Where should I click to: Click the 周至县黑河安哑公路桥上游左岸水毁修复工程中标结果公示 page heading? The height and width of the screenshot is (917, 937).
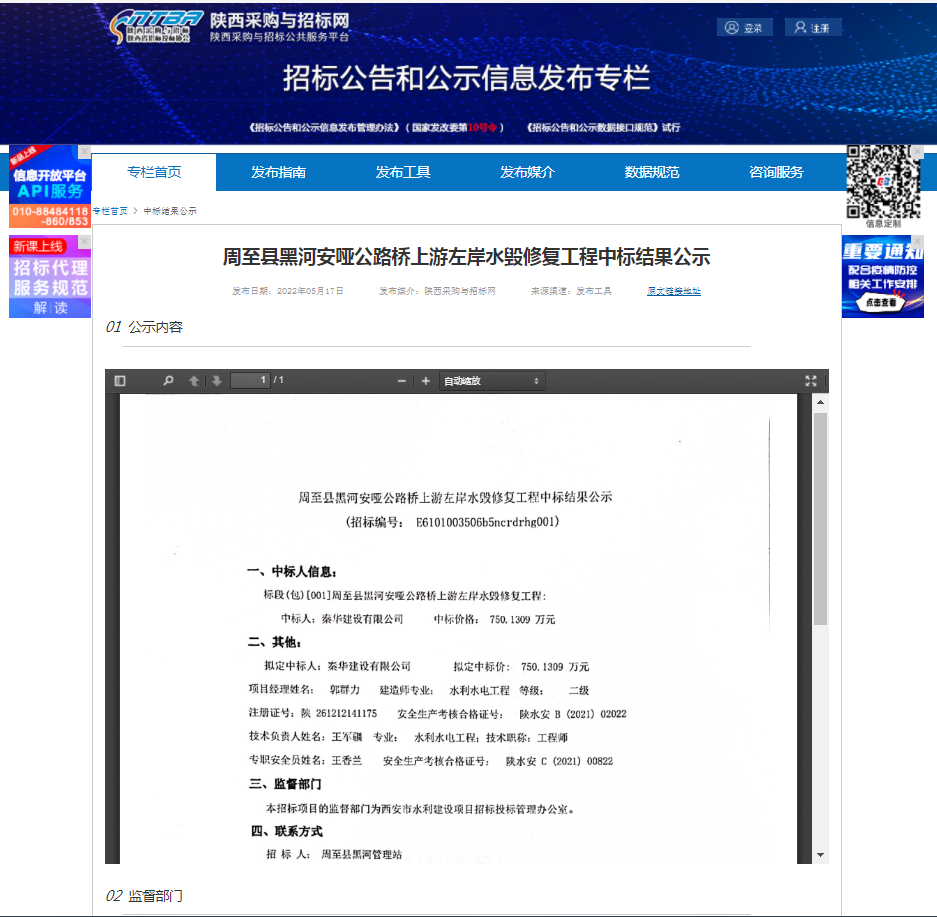coord(466,257)
